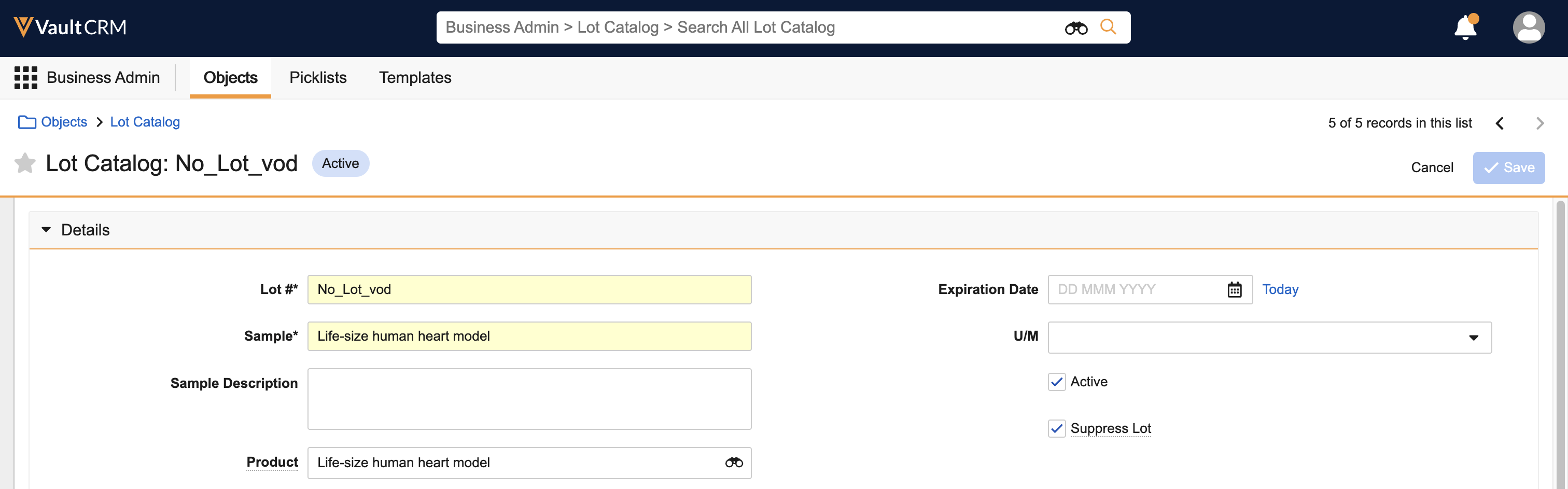
Task: Open the Expiration Date calendar picker
Action: pyautogui.click(x=1234, y=290)
